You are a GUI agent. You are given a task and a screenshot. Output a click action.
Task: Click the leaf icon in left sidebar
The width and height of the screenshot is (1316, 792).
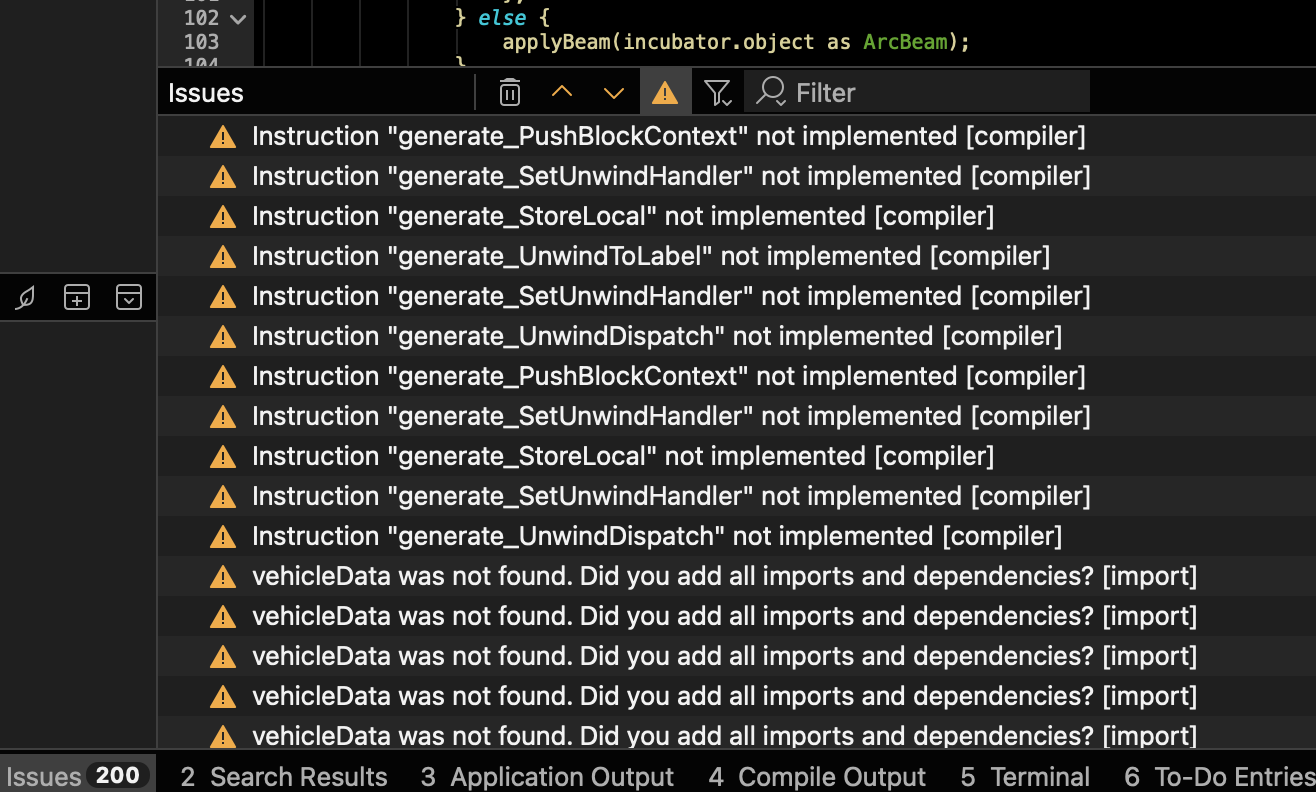coord(26,297)
